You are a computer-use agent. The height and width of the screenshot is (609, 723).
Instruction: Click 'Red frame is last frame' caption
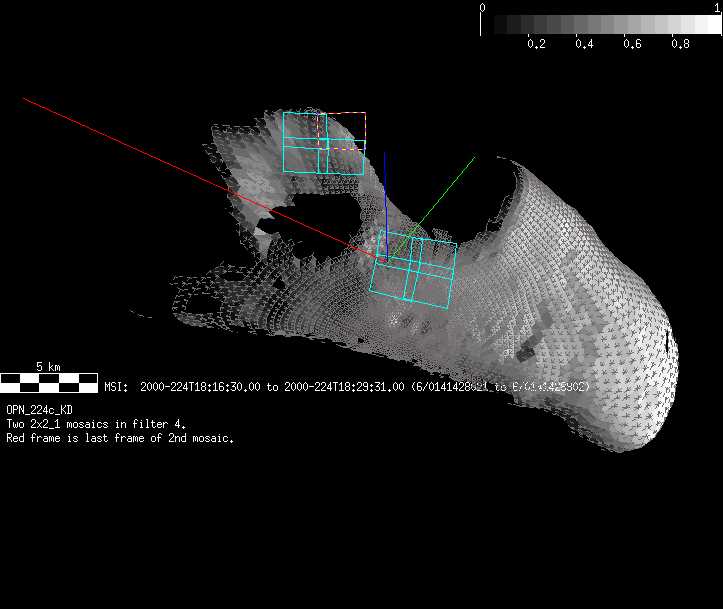coord(120,438)
